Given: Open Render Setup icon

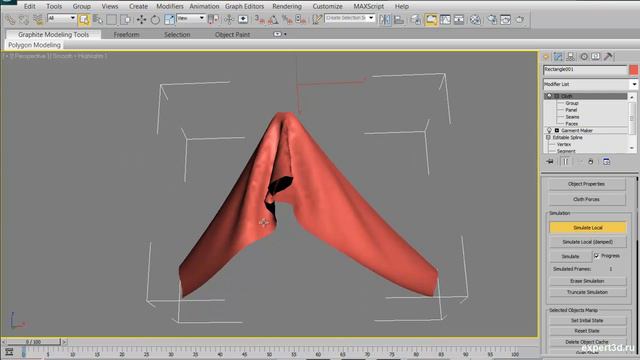Looking at the screenshot, I should pyautogui.click(x=492, y=19).
